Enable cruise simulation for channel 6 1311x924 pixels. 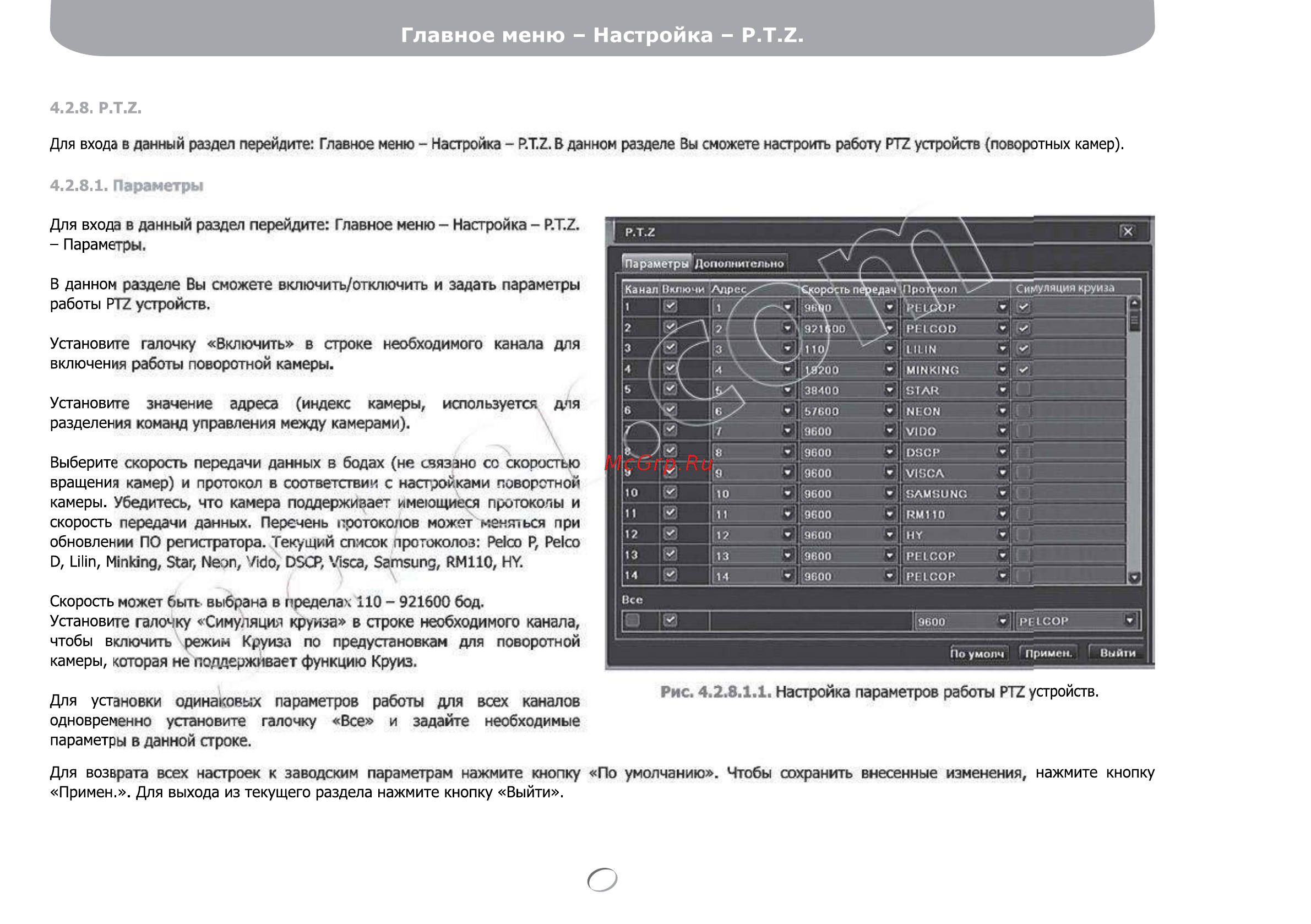pyautogui.click(x=1023, y=411)
